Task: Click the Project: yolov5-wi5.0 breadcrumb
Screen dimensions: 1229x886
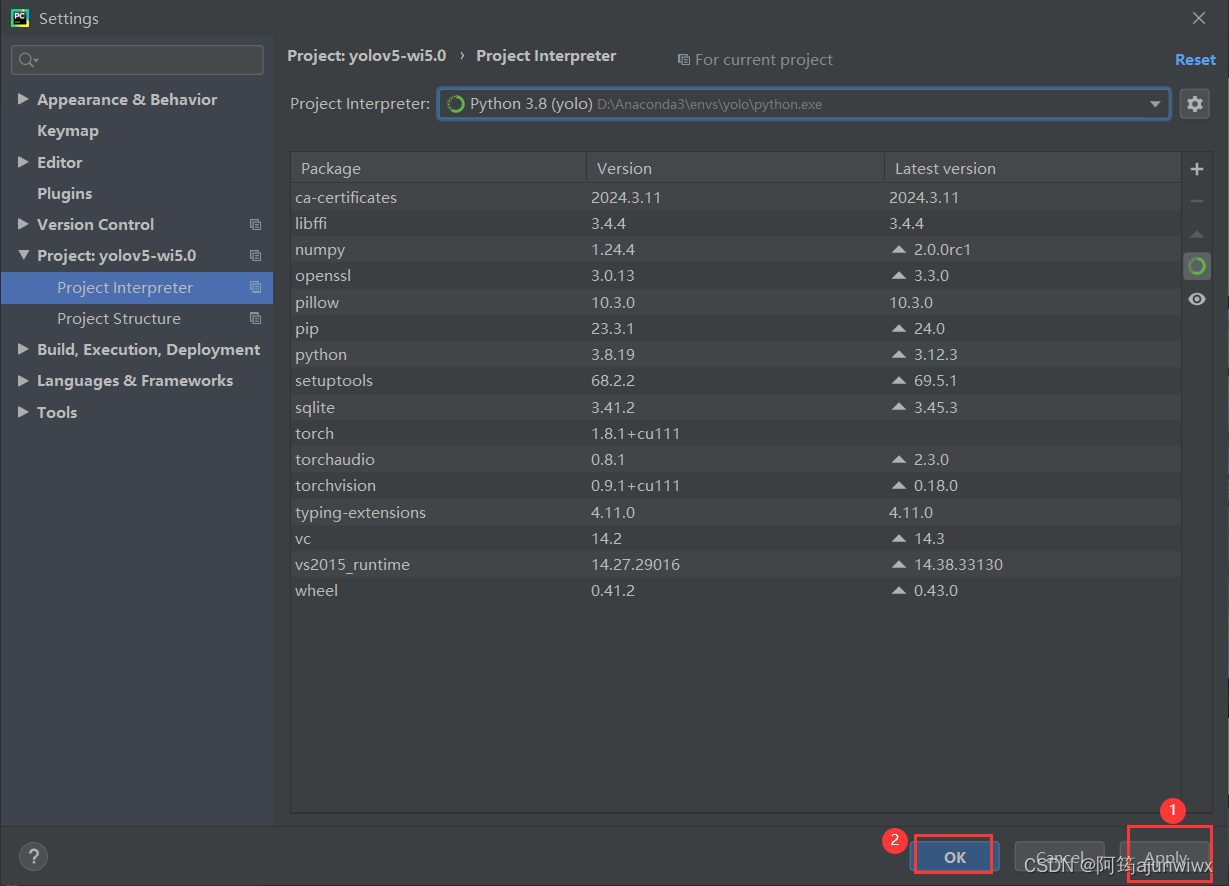Action: click(367, 56)
